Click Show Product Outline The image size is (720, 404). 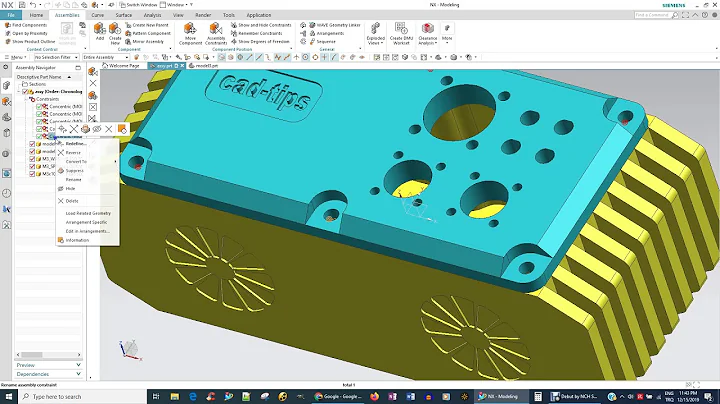[30, 41]
